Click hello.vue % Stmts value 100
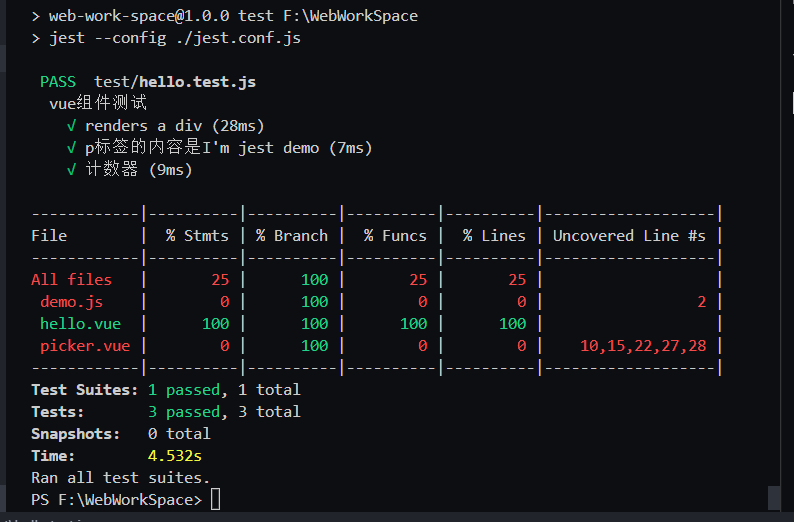794x522 pixels. click(x=216, y=324)
